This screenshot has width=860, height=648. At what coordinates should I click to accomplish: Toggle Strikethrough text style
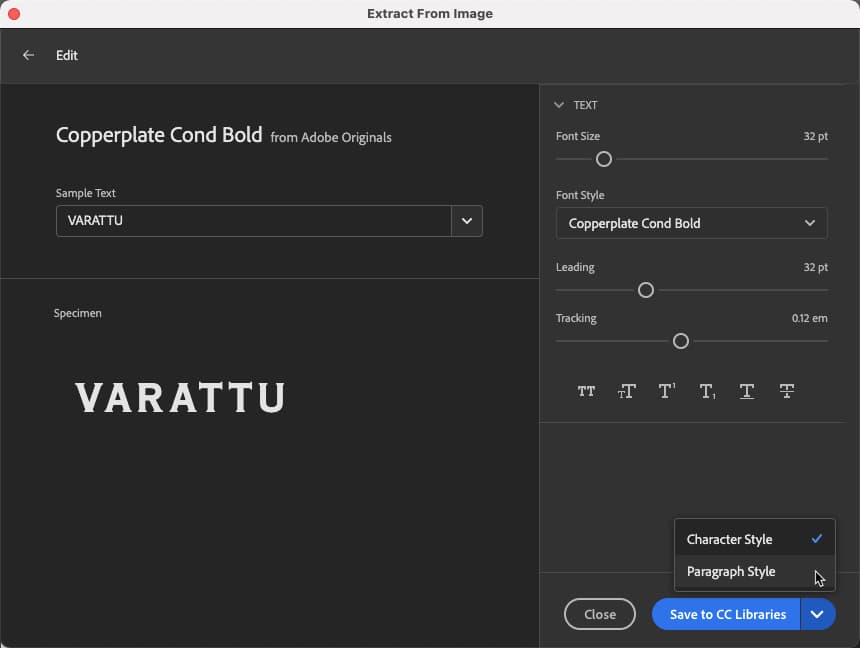click(x=787, y=391)
